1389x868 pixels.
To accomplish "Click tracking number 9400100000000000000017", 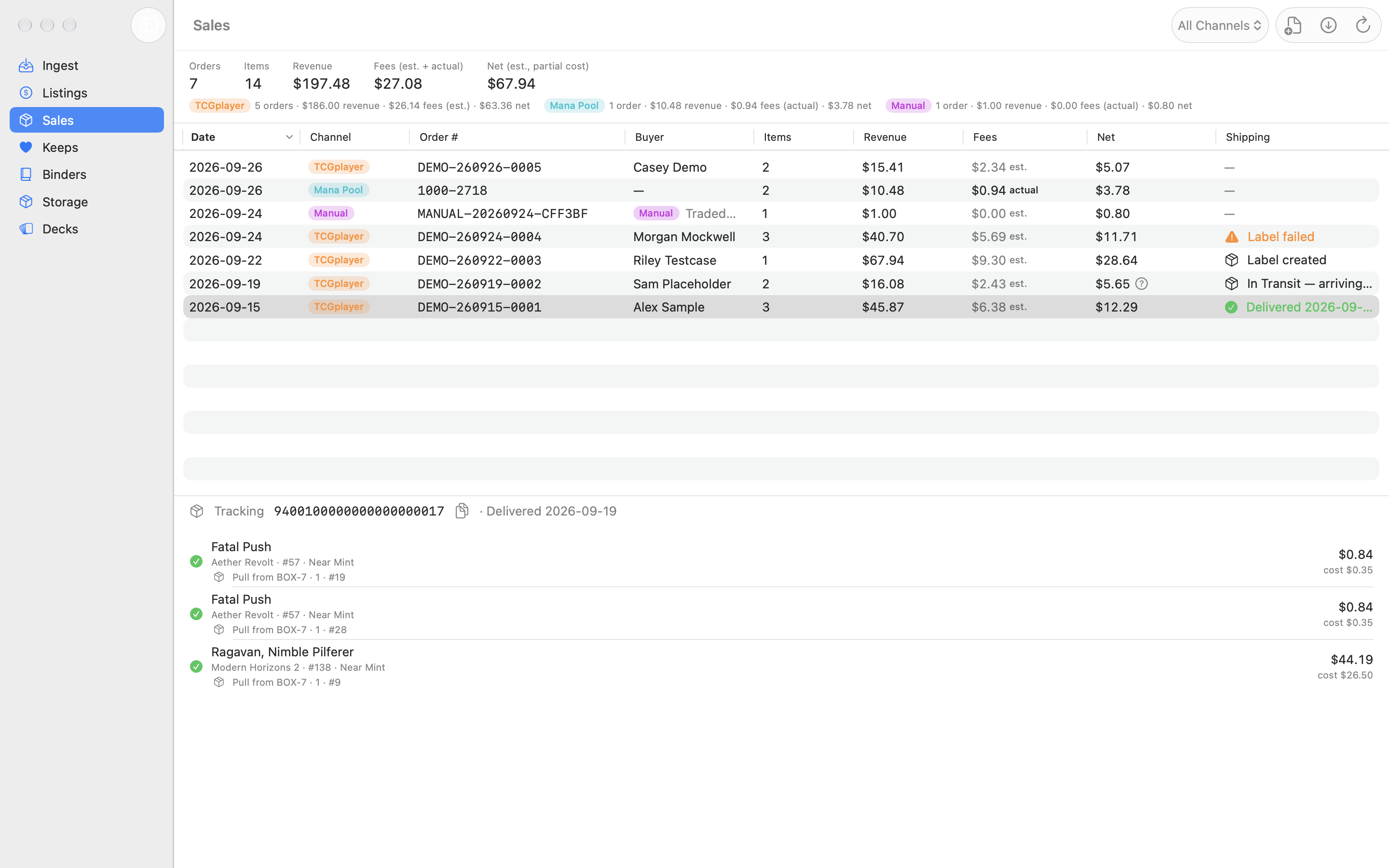I will coord(359,511).
